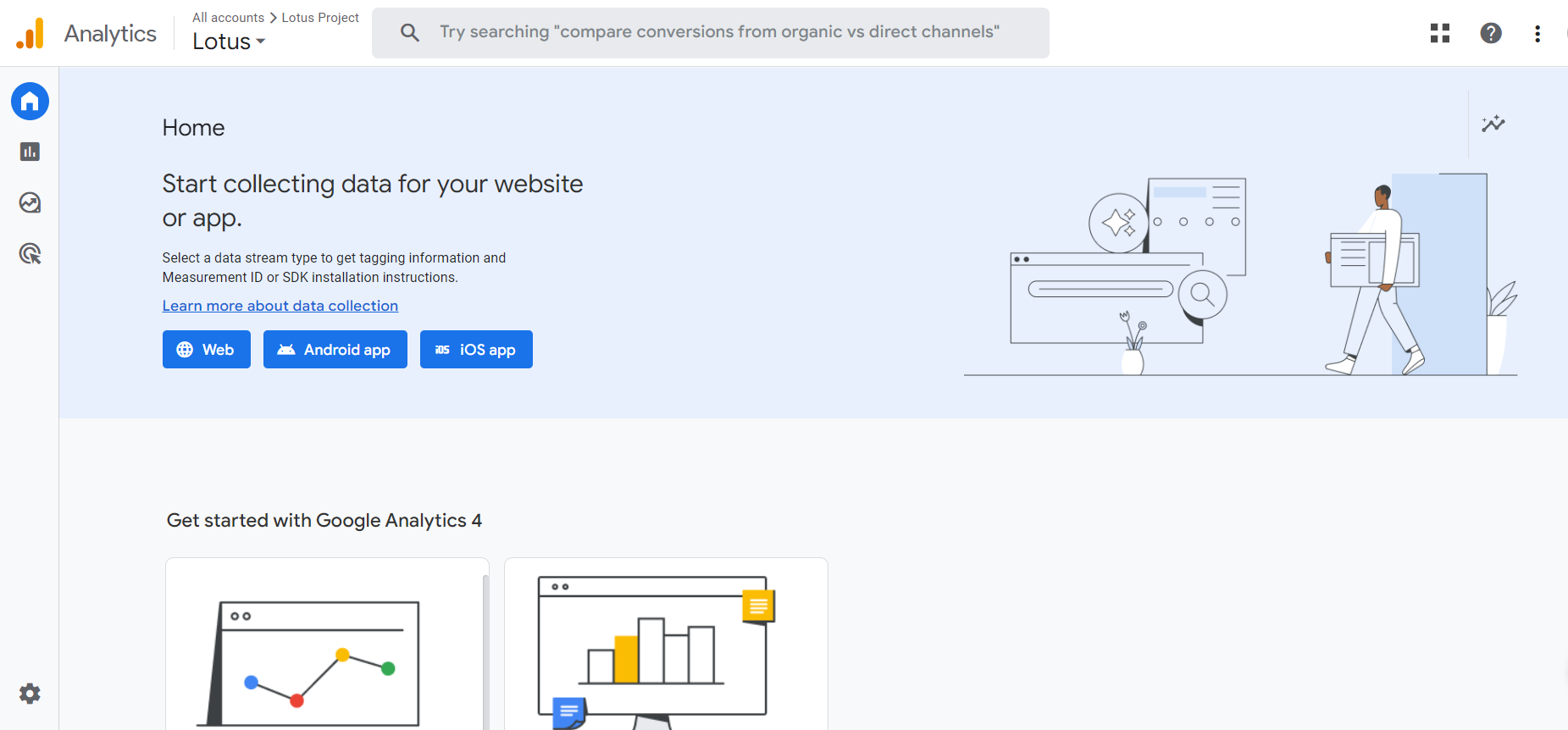Open the line chart illustration card
1568x730 pixels.
tap(327, 644)
